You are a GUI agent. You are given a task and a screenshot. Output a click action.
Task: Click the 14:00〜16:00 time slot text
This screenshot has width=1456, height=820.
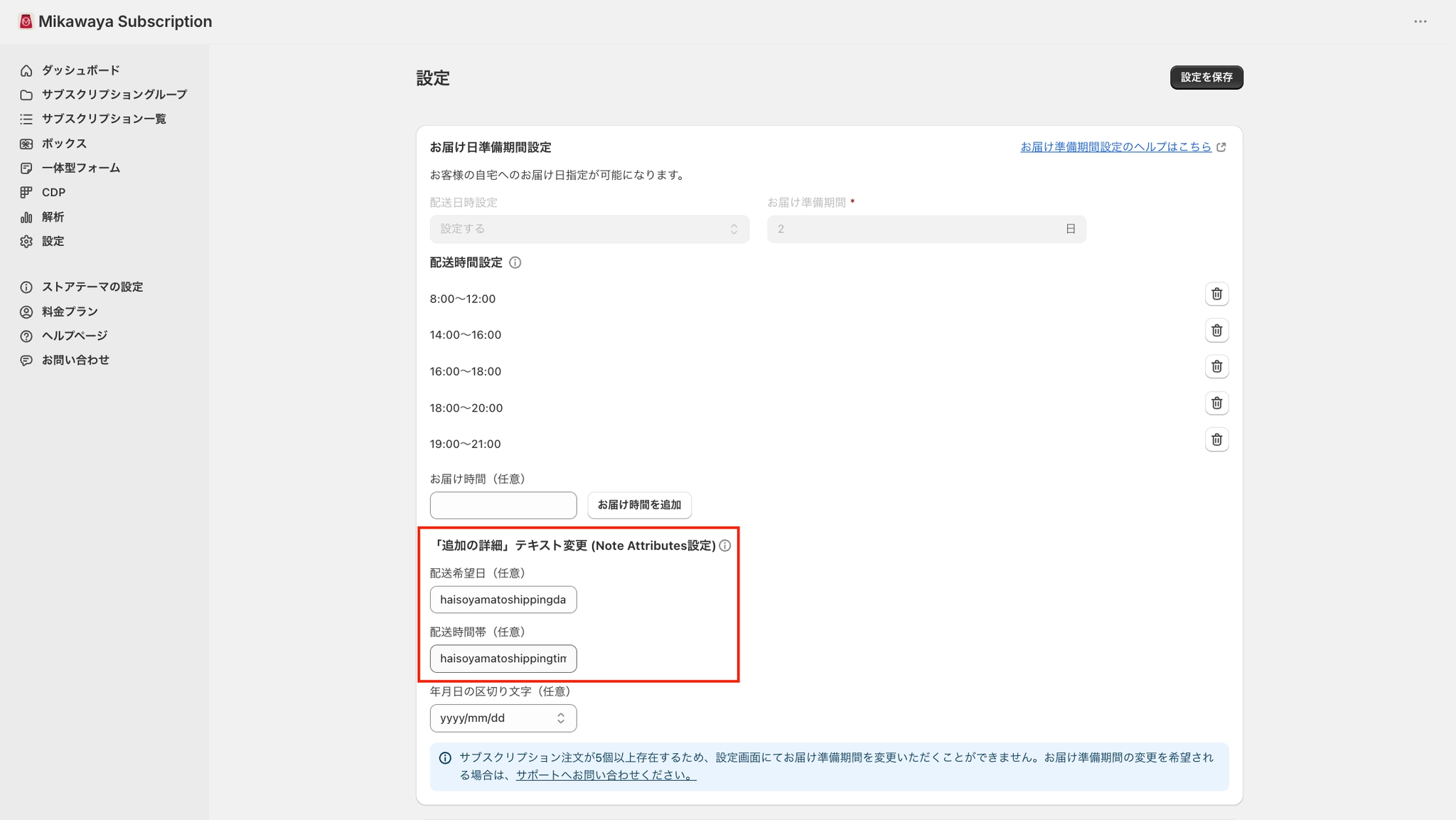tap(466, 335)
